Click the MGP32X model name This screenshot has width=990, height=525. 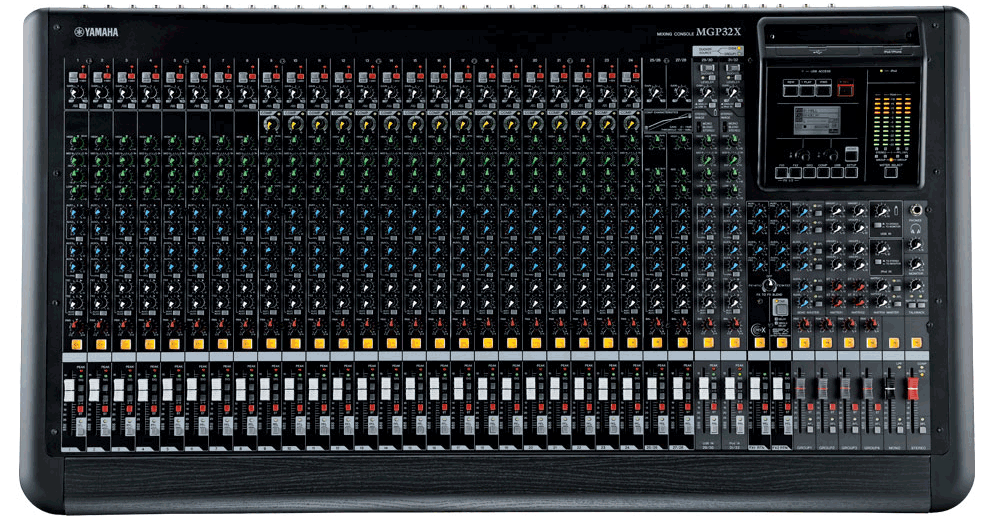pyautogui.click(x=719, y=32)
